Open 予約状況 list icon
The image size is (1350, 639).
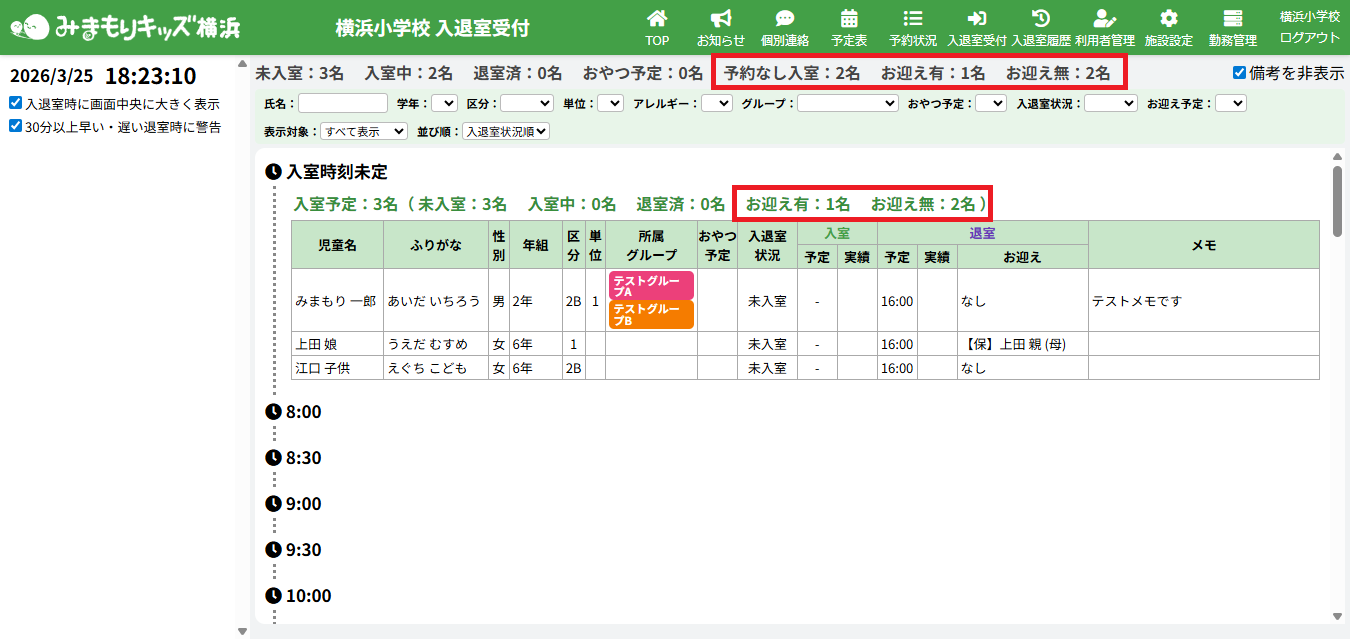coord(912,19)
